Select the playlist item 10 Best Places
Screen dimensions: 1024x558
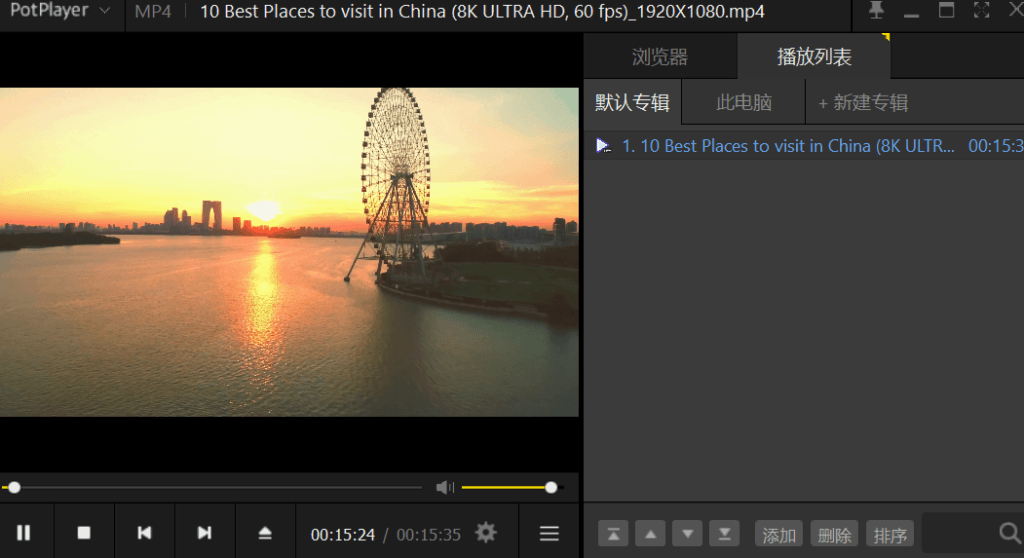(x=804, y=146)
